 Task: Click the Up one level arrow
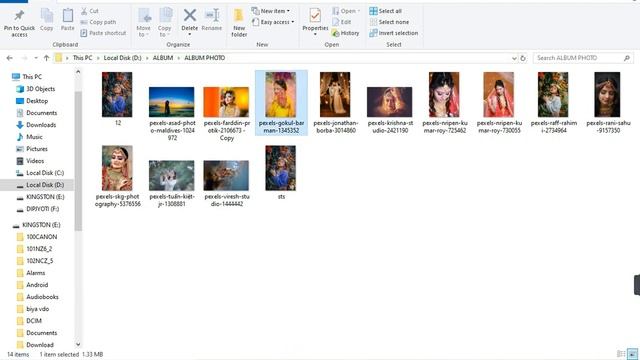click(x=47, y=58)
